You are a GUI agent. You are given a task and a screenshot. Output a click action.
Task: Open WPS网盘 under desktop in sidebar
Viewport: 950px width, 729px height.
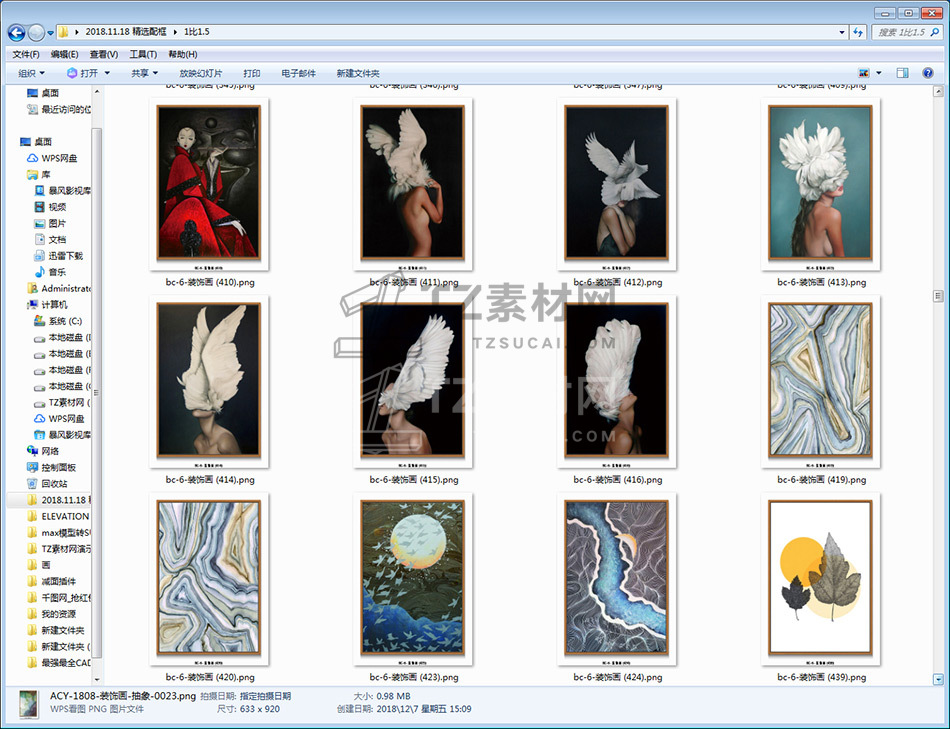click(58, 158)
